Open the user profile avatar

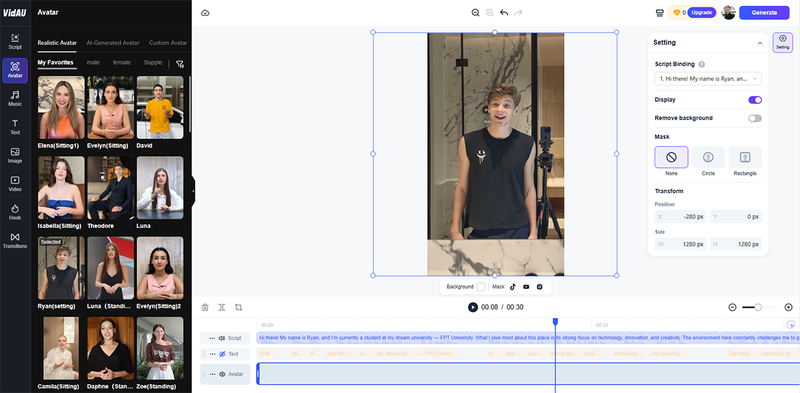click(729, 13)
